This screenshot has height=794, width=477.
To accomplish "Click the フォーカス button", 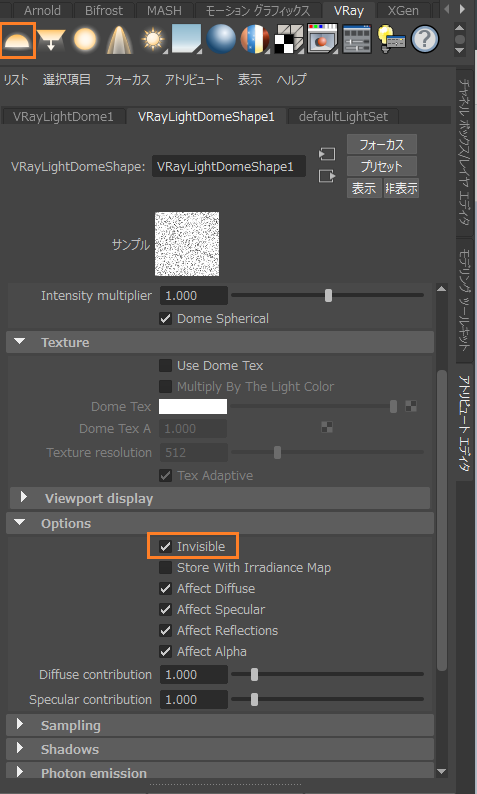I will (382, 145).
